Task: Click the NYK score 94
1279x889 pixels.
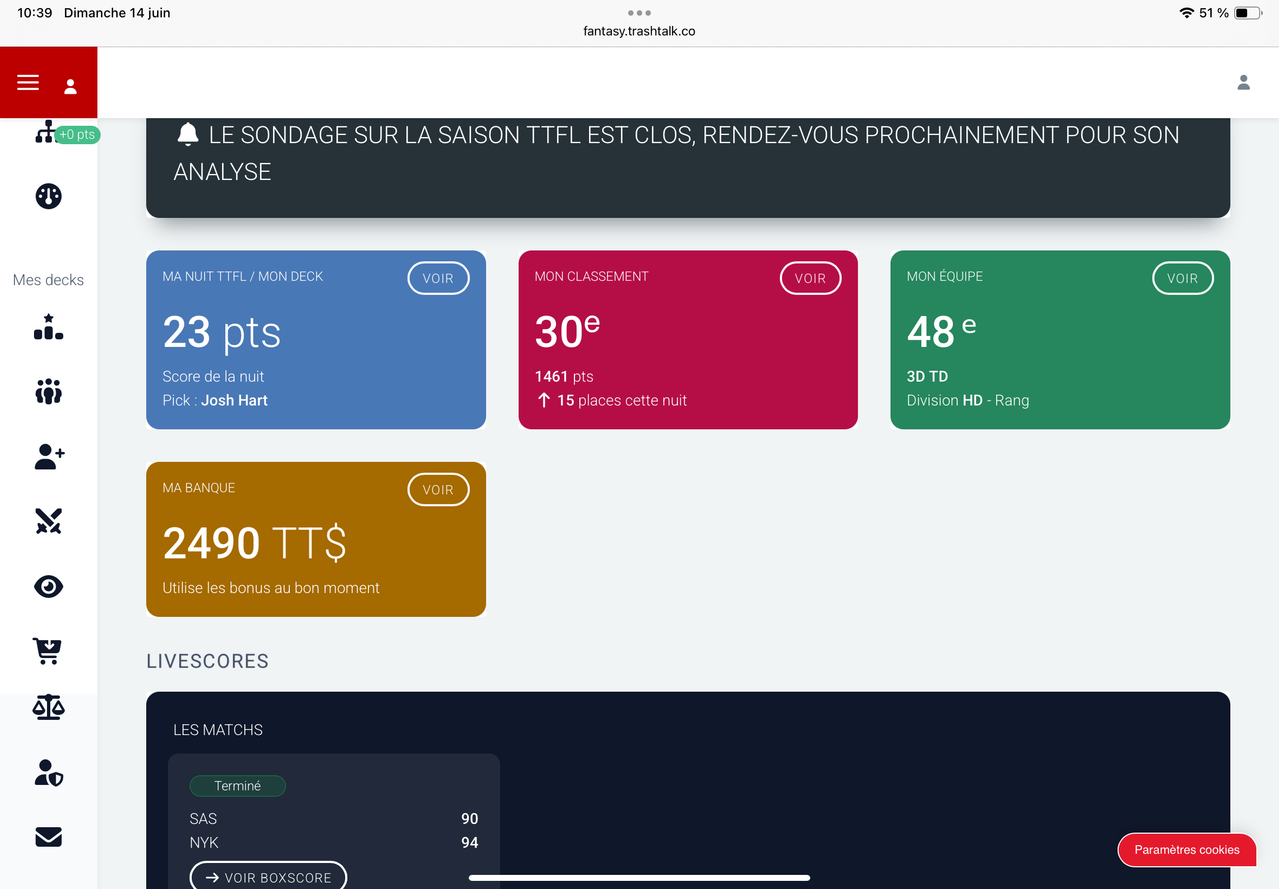Action: pyautogui.click(x=470, y=842)
